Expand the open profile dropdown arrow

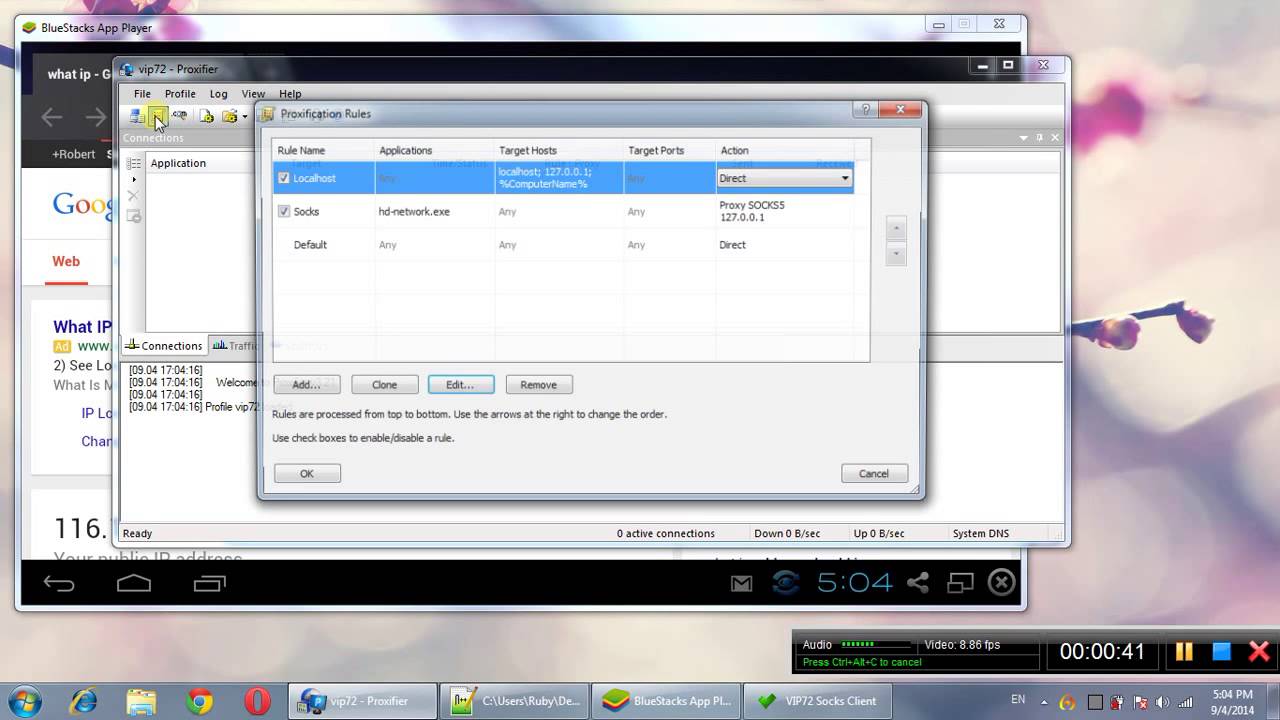click(x=245, y=117)
